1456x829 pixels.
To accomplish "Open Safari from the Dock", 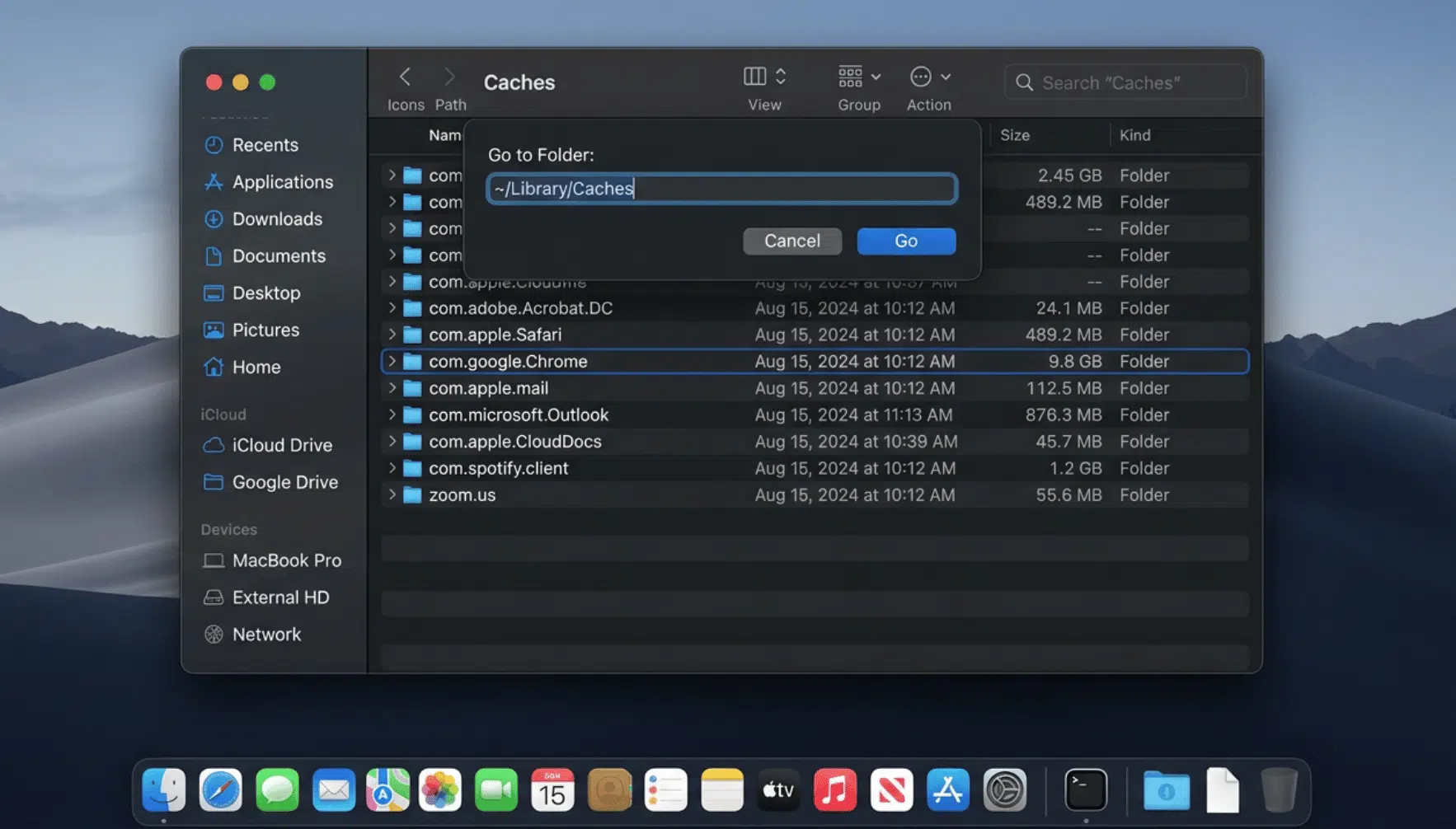I will click(x=220, y=790).
